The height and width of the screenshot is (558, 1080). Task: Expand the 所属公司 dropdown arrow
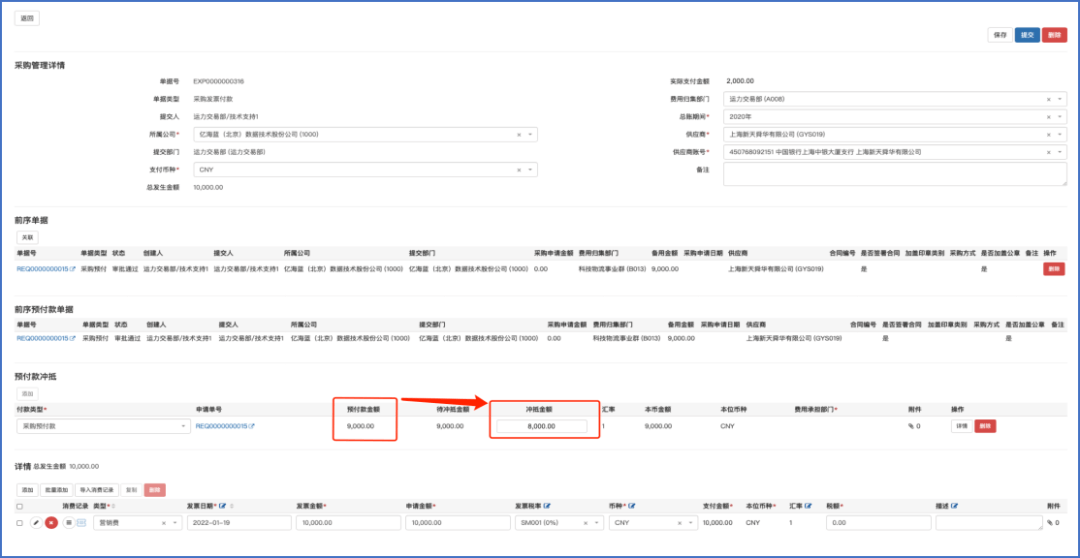[x=530, y=135]
